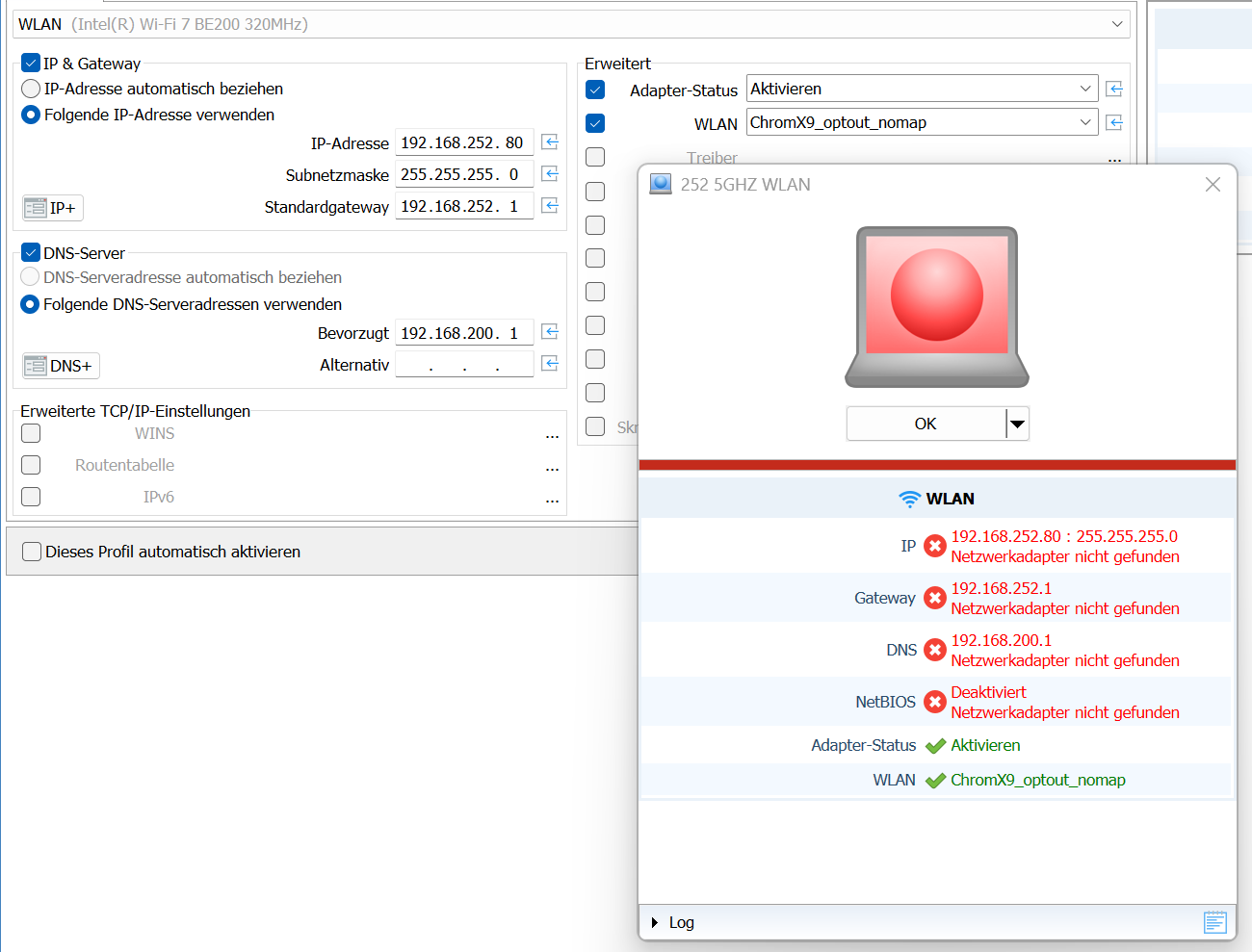1252x952 pixels.
Task: Click the import arrow next to WLAN profile dropdown
Action: pyautogui.click(x=1114, y=122)
